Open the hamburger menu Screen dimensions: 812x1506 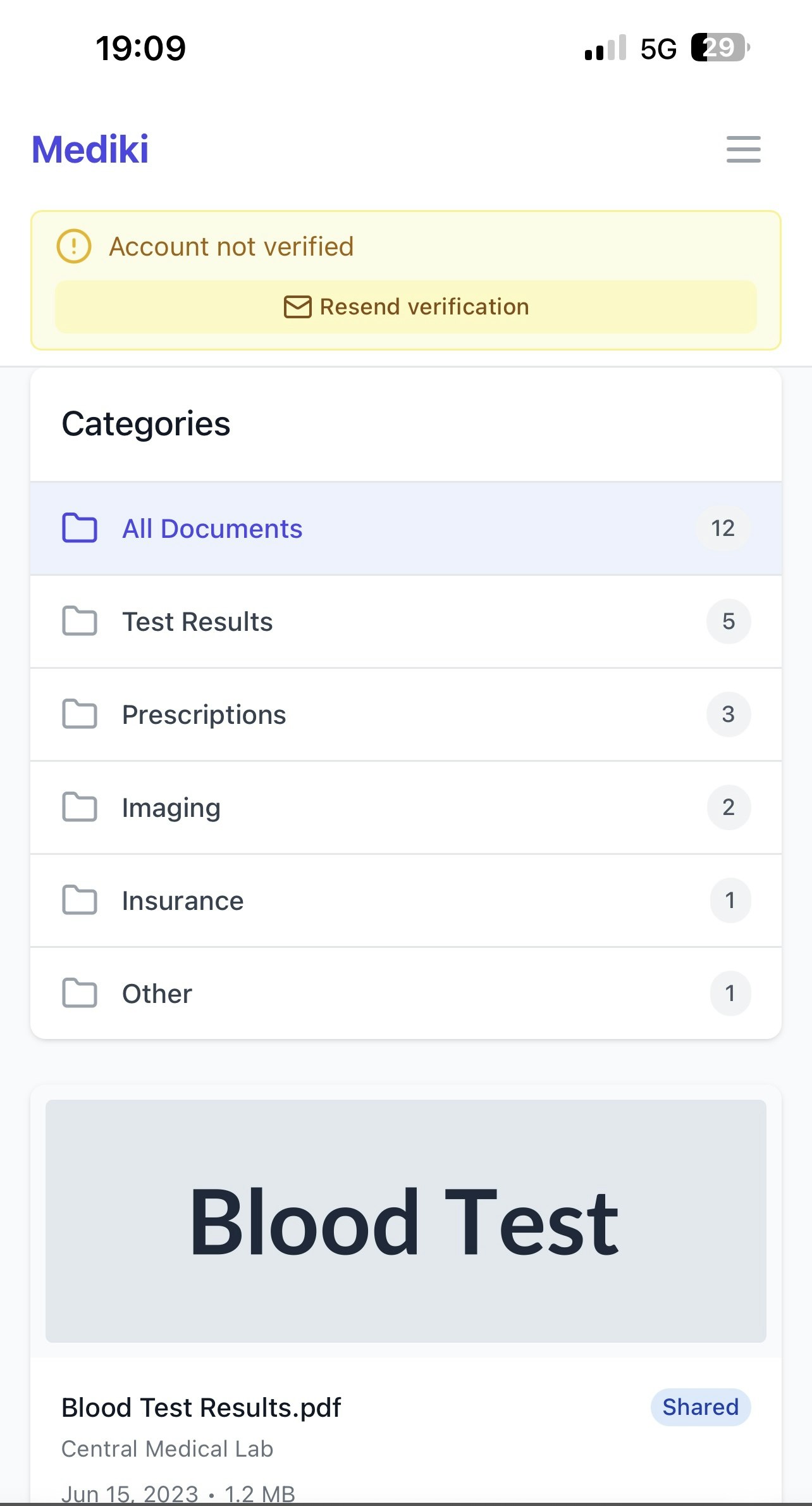coord(743,149)
